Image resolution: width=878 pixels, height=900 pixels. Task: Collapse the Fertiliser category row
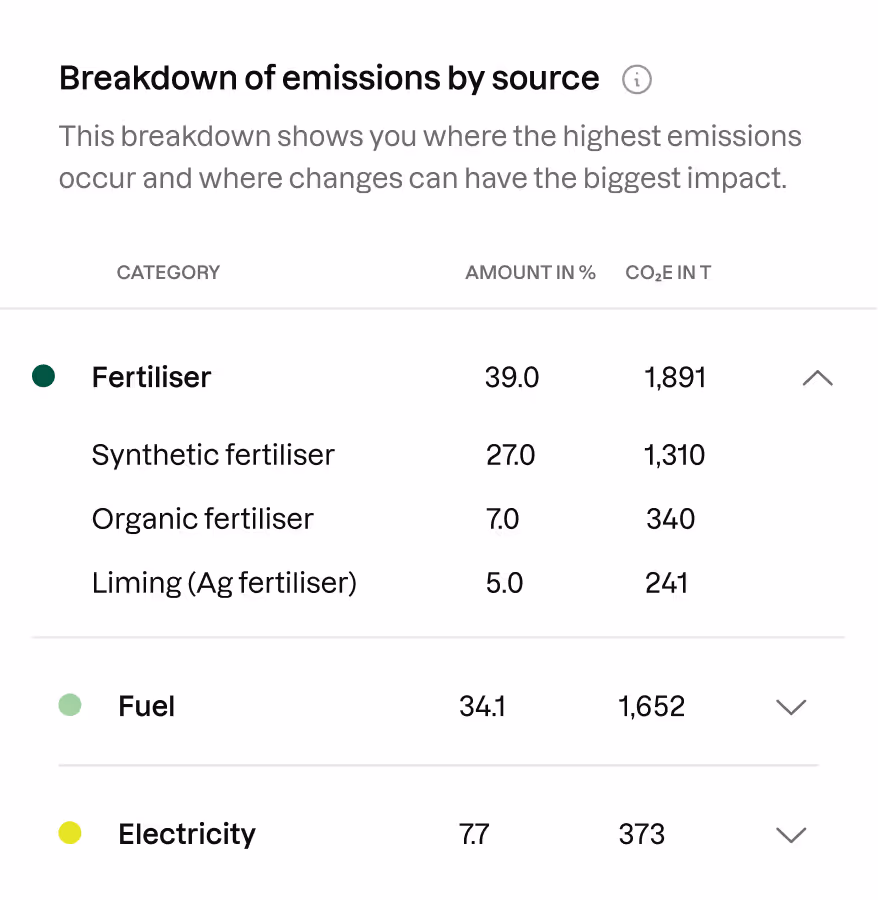[x=818, y=378]
